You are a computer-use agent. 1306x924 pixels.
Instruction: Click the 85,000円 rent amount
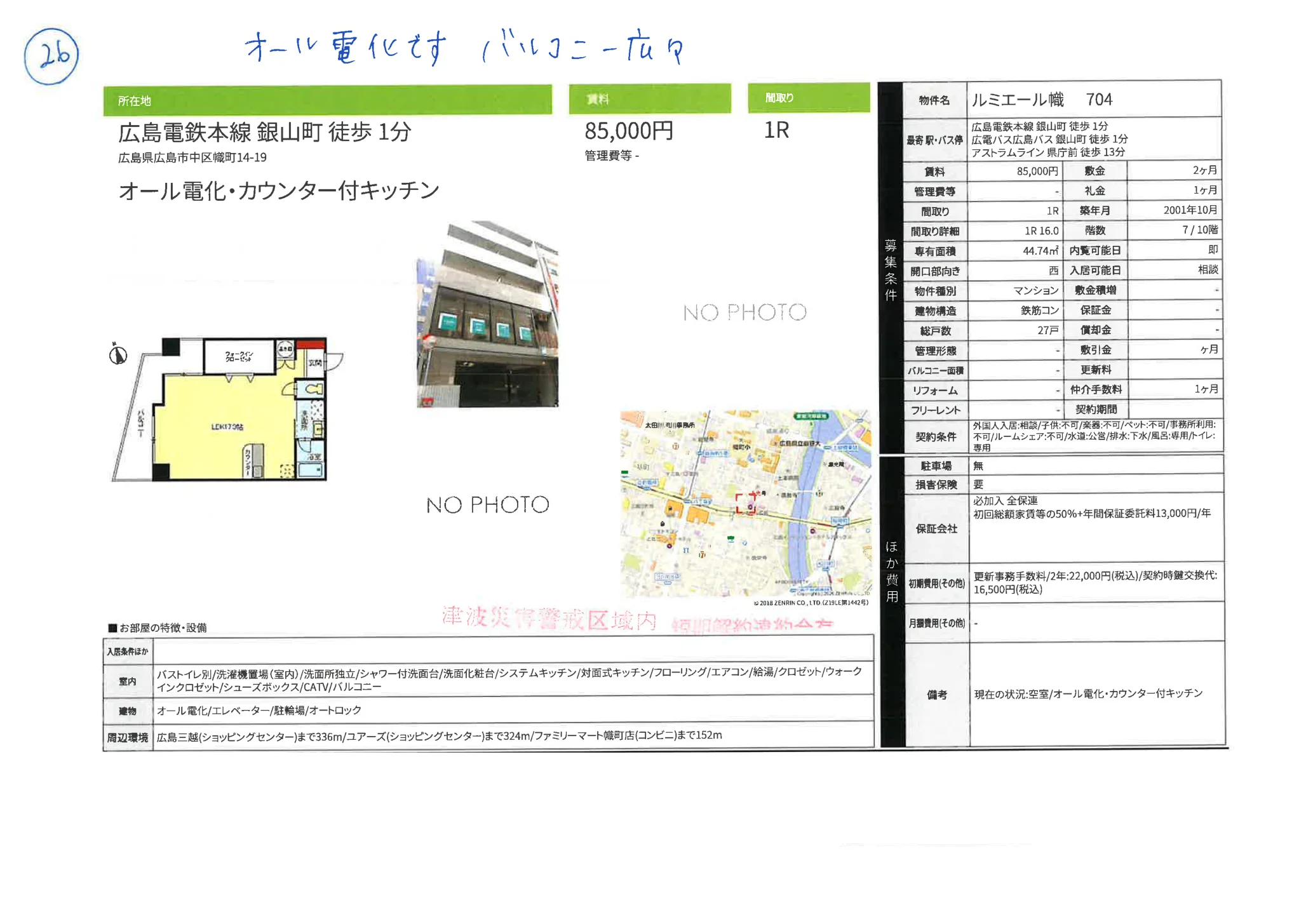click(628, 131)
